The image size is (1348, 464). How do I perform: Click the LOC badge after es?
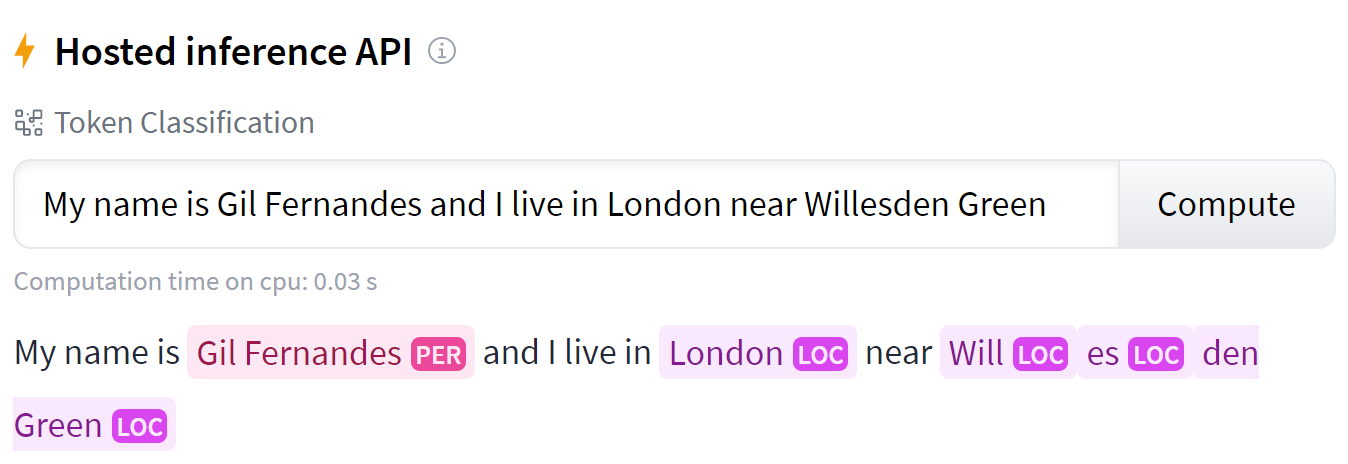click(x=1156, y=354)
